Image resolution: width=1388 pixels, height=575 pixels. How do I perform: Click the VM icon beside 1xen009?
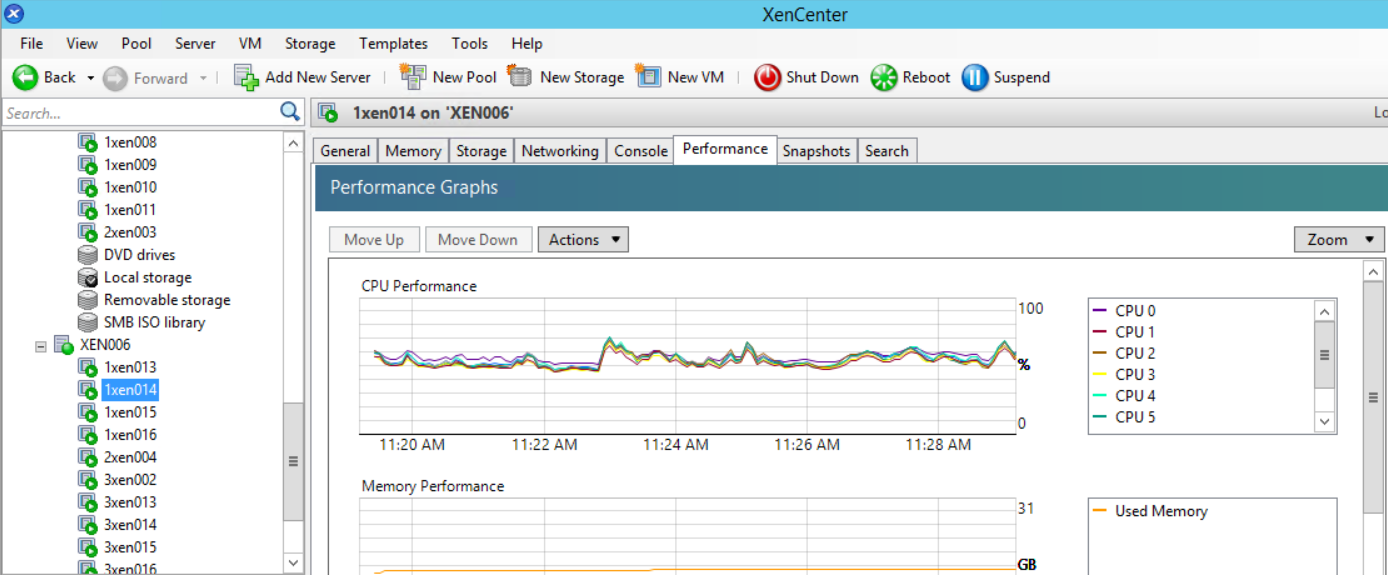click(88, 165)
